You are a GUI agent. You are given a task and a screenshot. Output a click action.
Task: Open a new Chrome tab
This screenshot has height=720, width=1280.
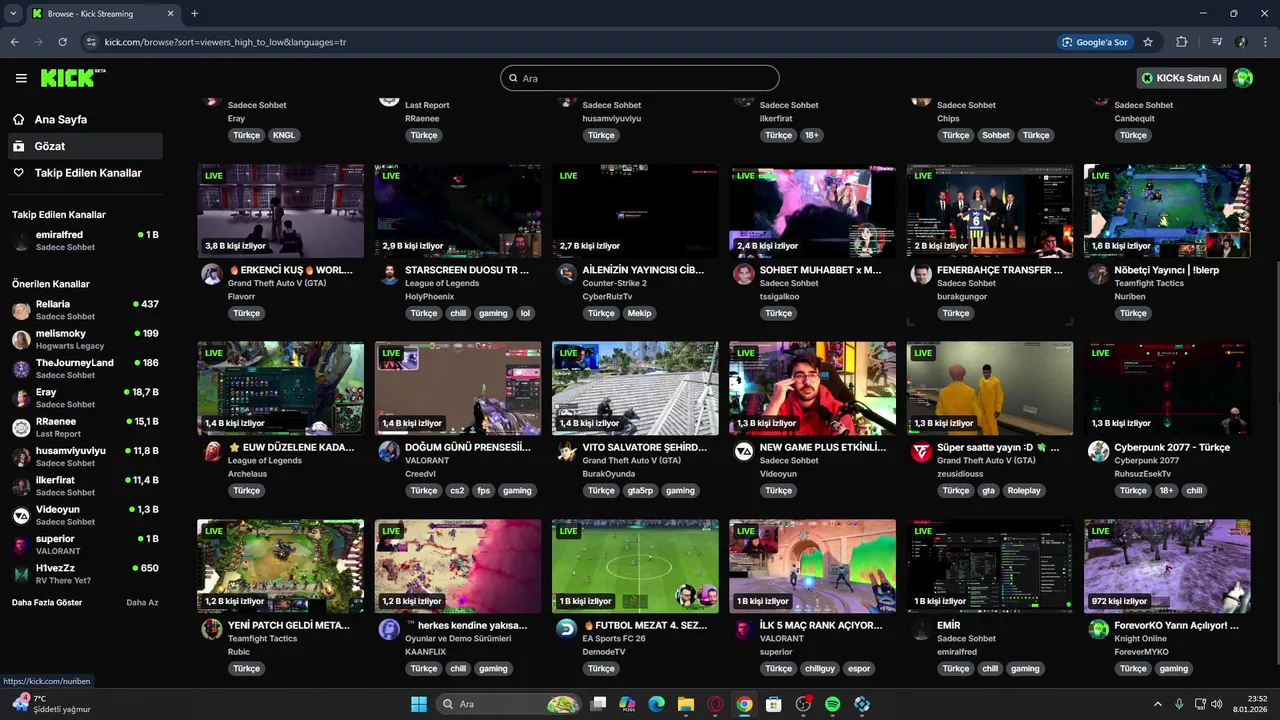[x=194, y=14]
